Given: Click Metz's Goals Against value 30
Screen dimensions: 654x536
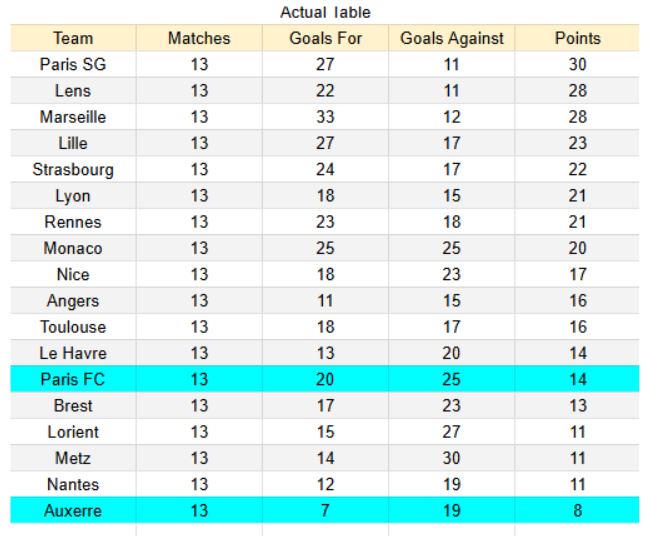Looking at the screenshot, I should tap(451, 457).
